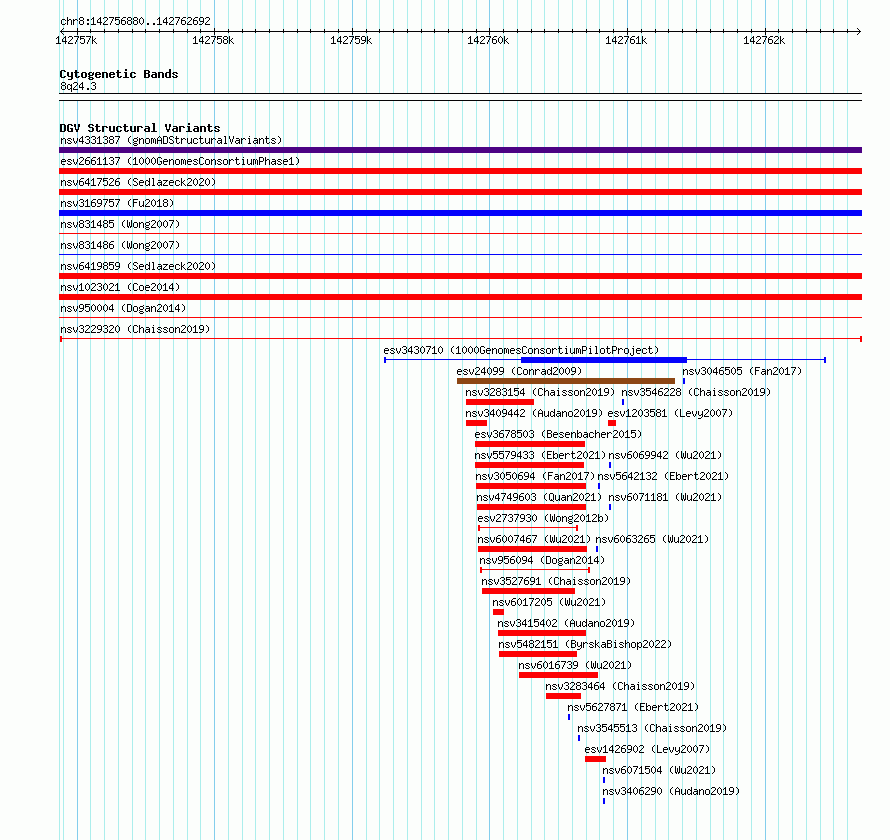Click the 142757k ruler tick label

(x=76, y=40)
